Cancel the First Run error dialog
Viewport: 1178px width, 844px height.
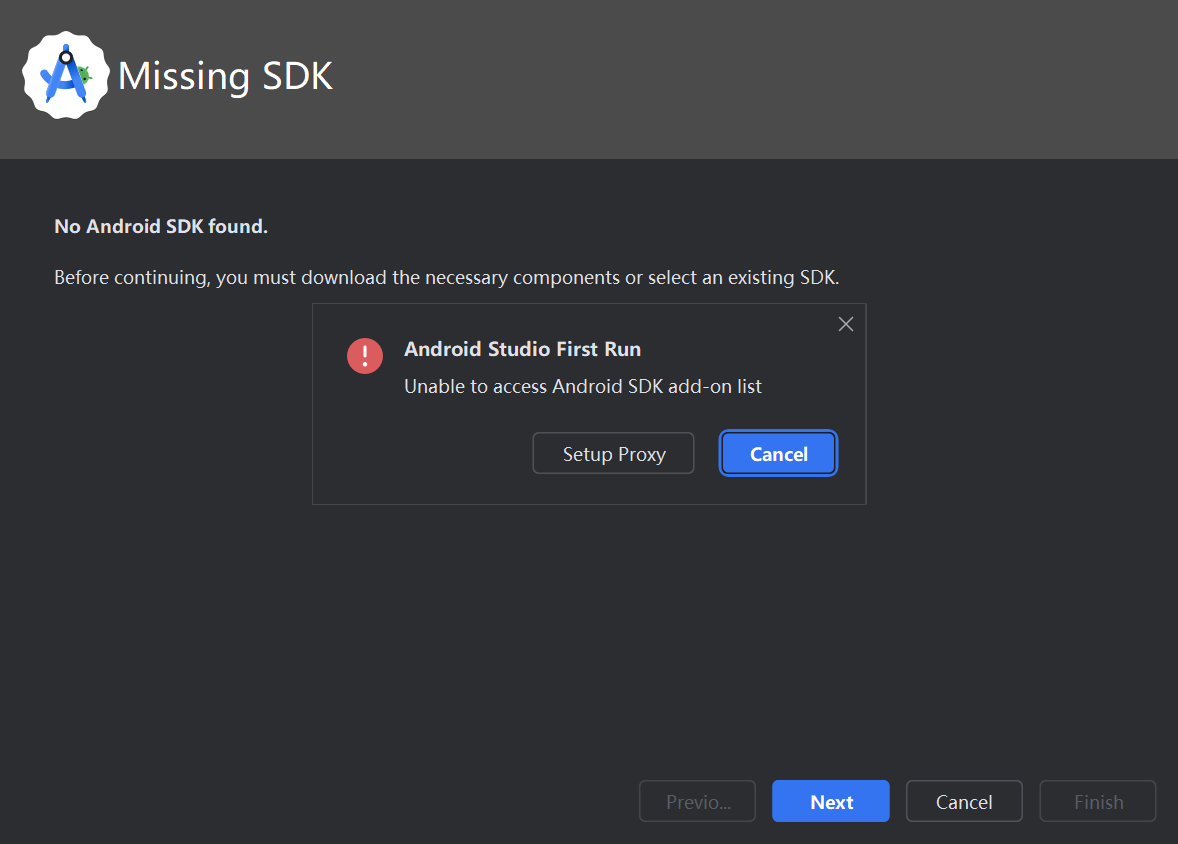click(778, 453)
